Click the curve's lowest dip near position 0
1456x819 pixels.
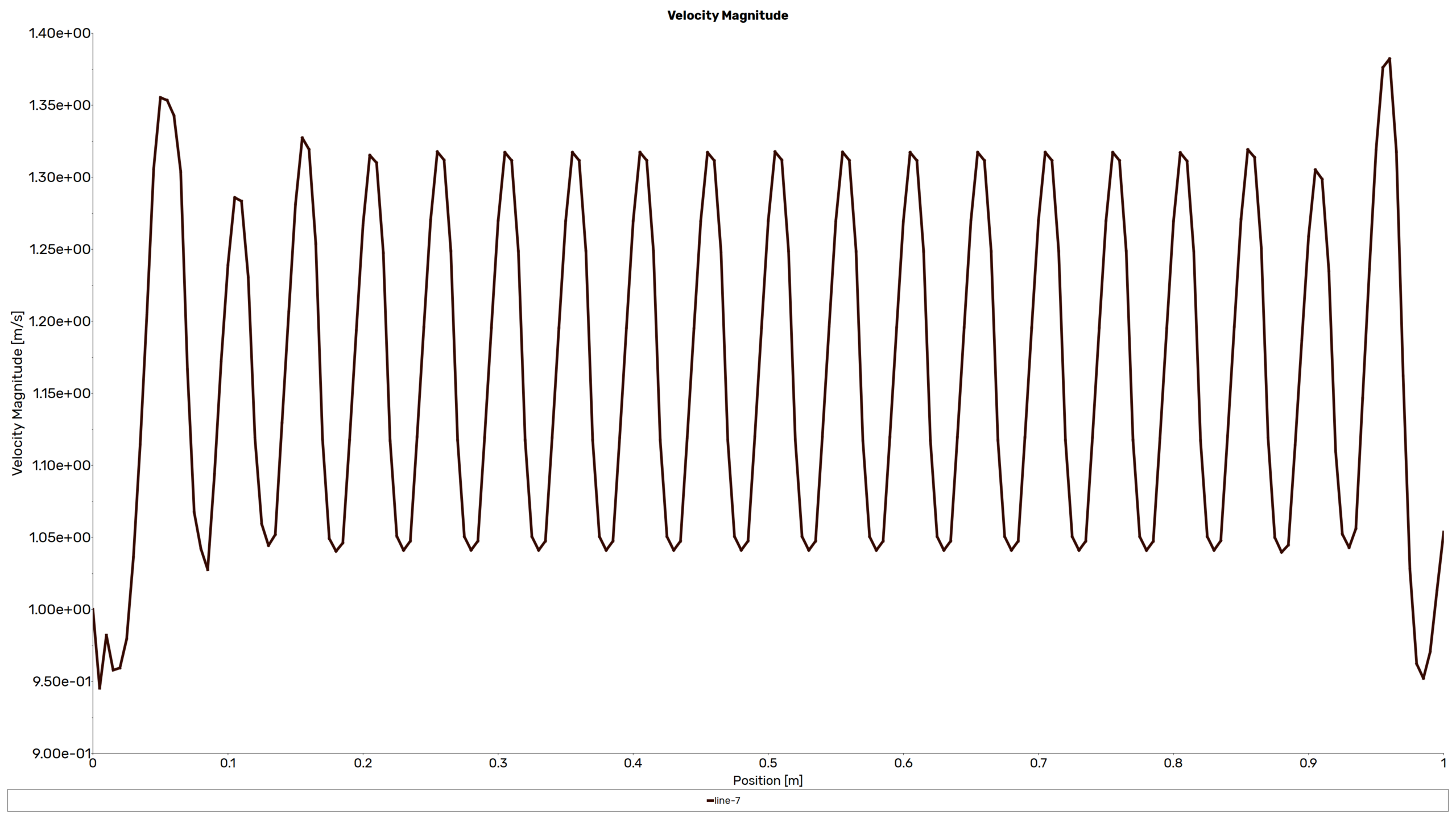point(100,688)
